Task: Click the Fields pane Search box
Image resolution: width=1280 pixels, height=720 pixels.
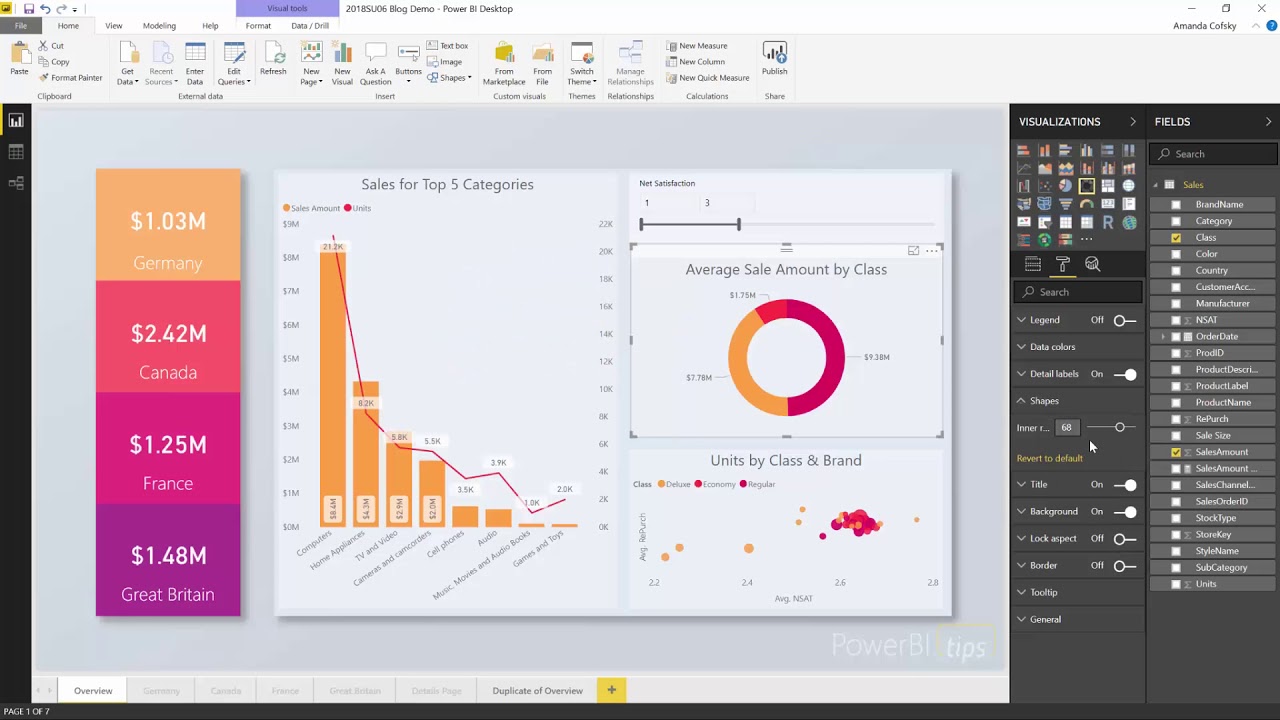Action: 1214,154
